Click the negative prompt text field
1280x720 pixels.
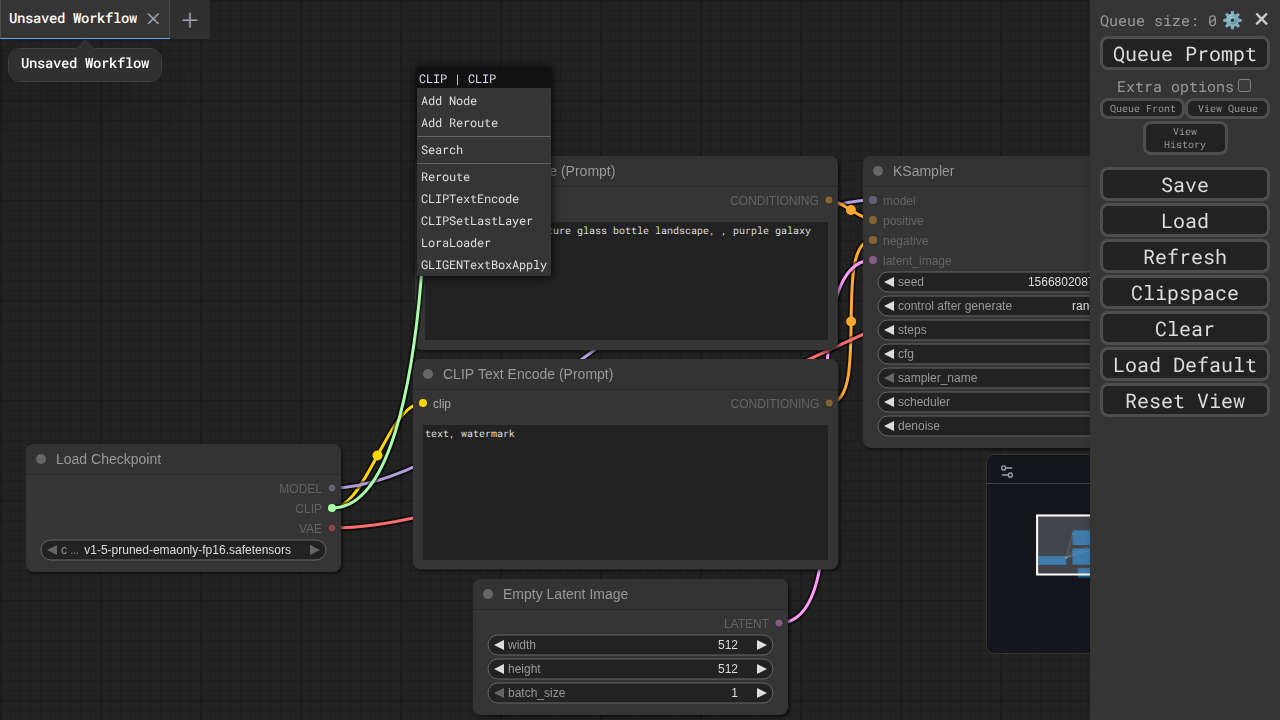pyautogui.click(x=625, y=492)
